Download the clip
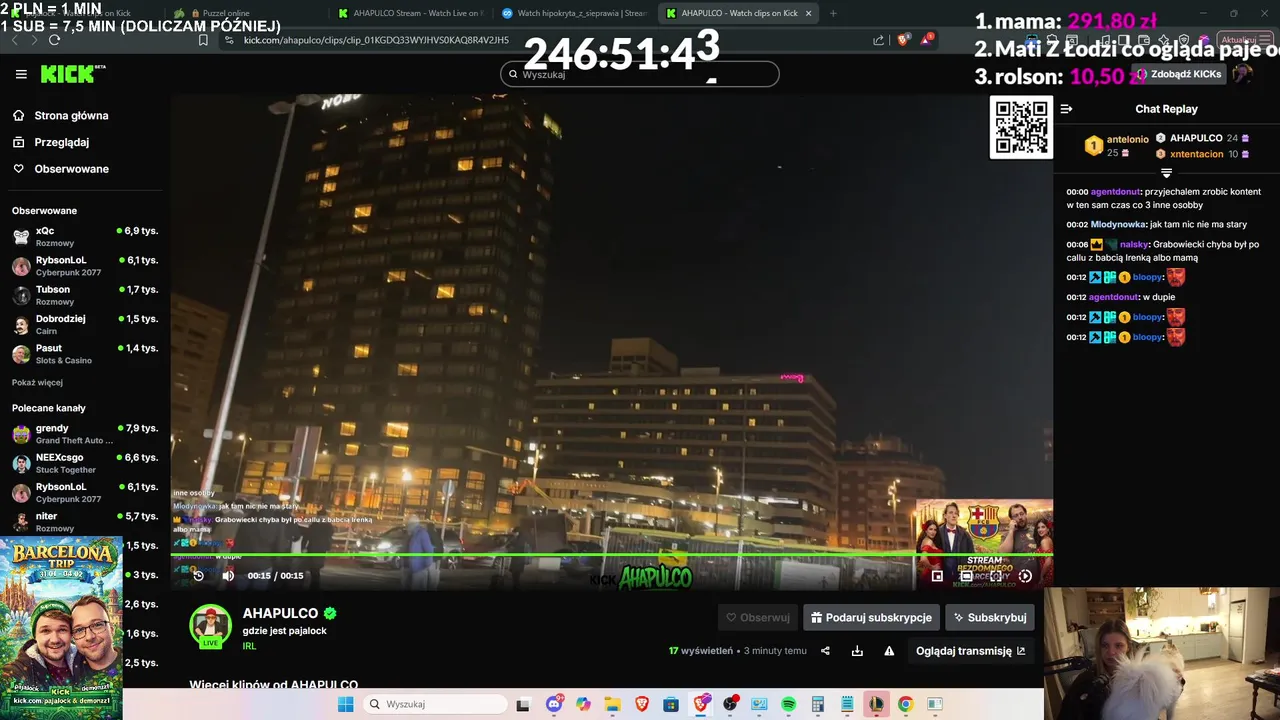Screen dimensions: 1280x720 (857, 651)
